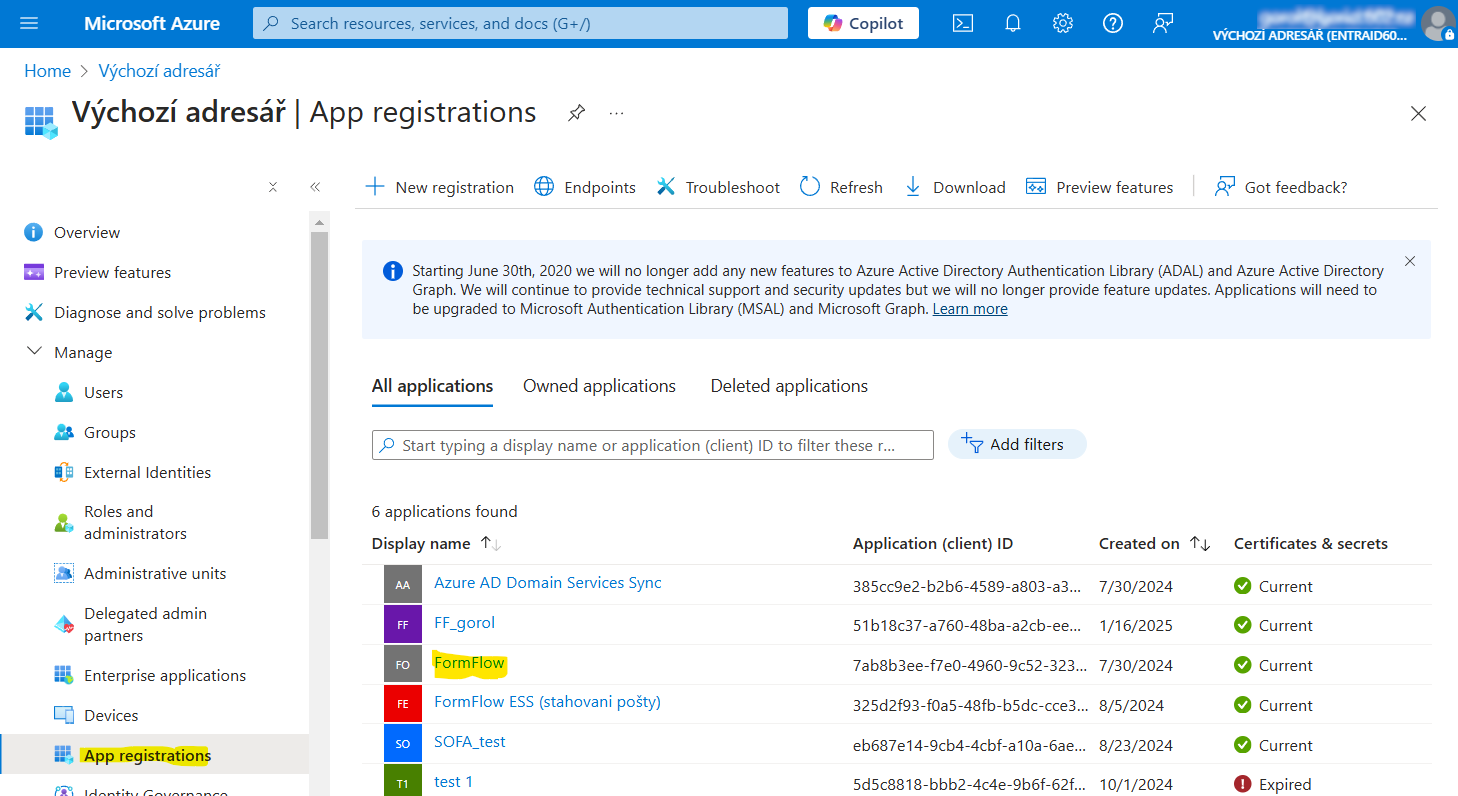Switch to the Owned applications tab
The height and width of the screenshot is (796, 1458).
tap(599, 386)
